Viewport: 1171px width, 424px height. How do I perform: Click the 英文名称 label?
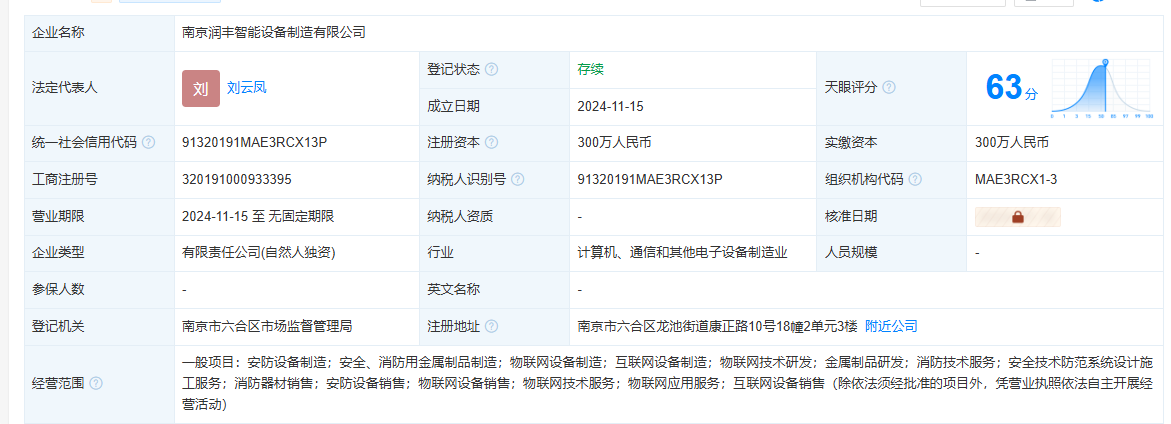coord(453,290)
